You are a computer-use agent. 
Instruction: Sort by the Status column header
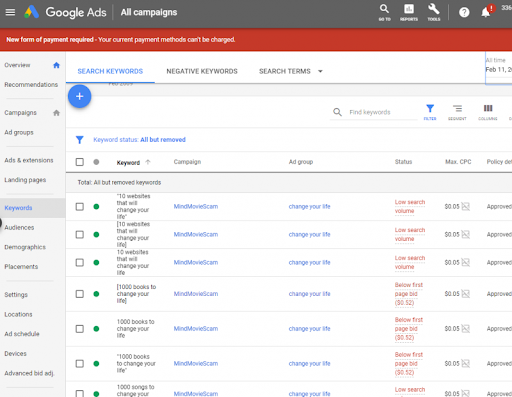click(403, 162)
